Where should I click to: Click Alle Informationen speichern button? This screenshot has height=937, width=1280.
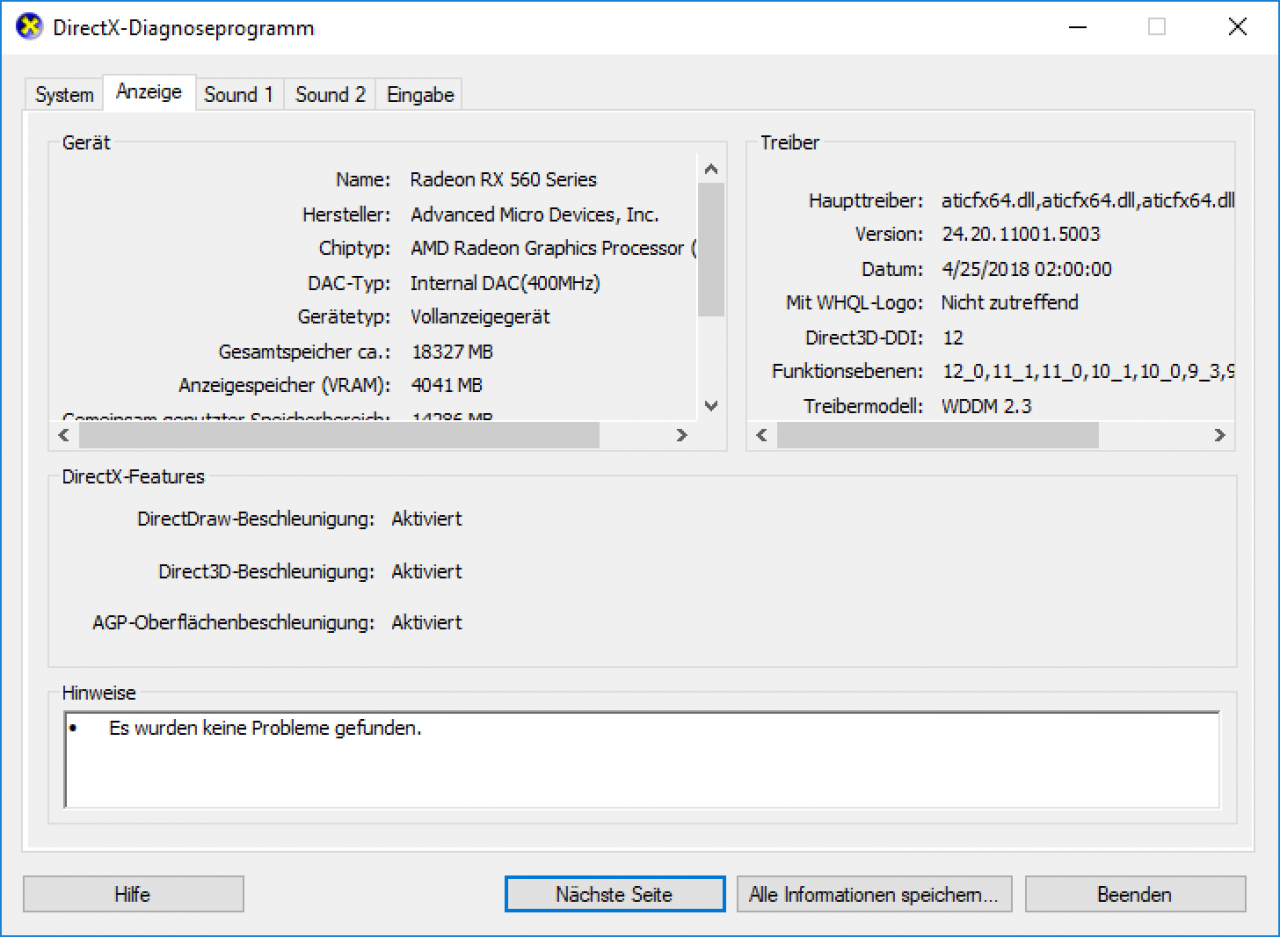point(874,894)
